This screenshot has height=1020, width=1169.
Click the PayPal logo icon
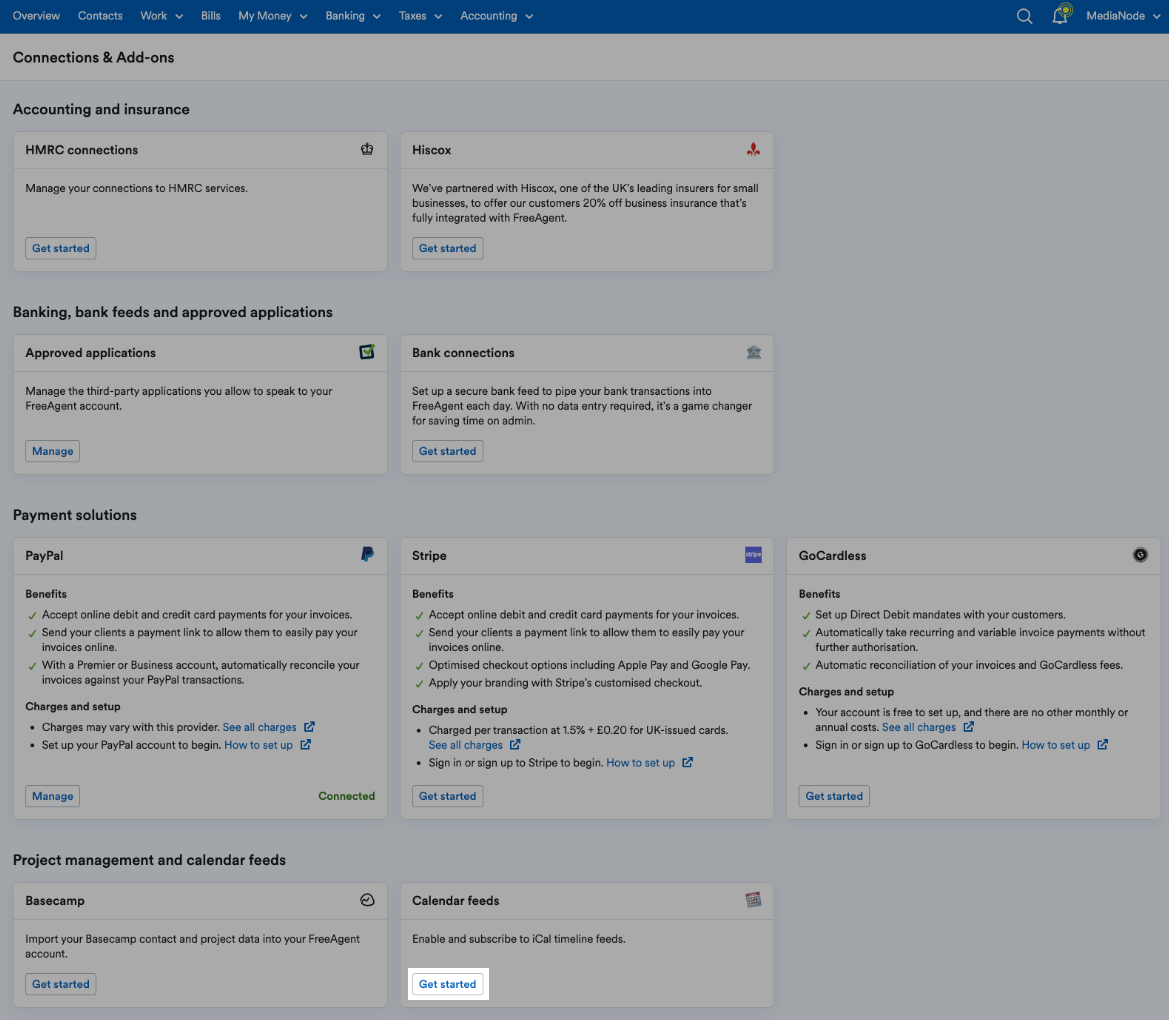pos(367,555)
